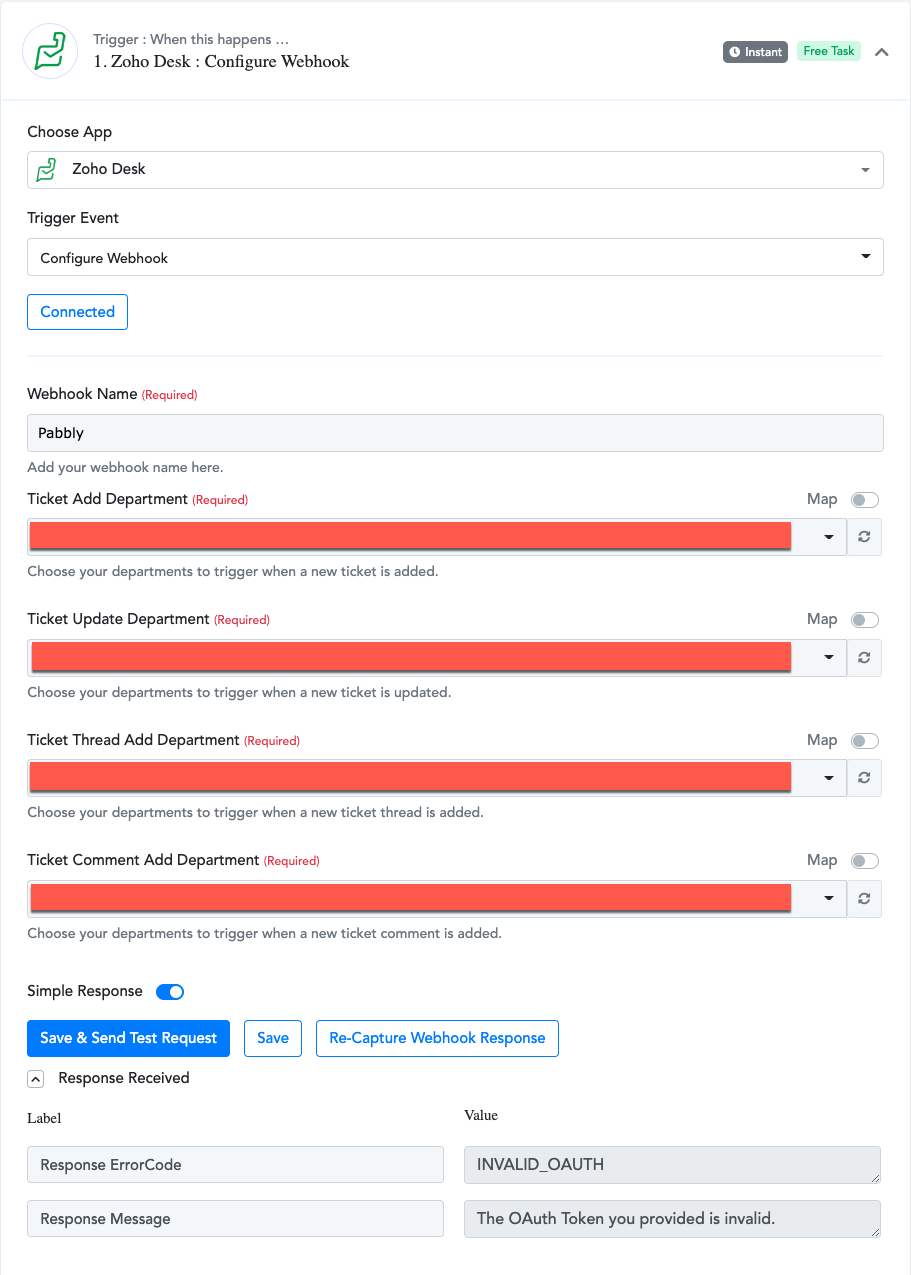Click the Free Task badge
Image resolution: width=911 pixels, height=1275 pixels.
click(x=829, y=51)
